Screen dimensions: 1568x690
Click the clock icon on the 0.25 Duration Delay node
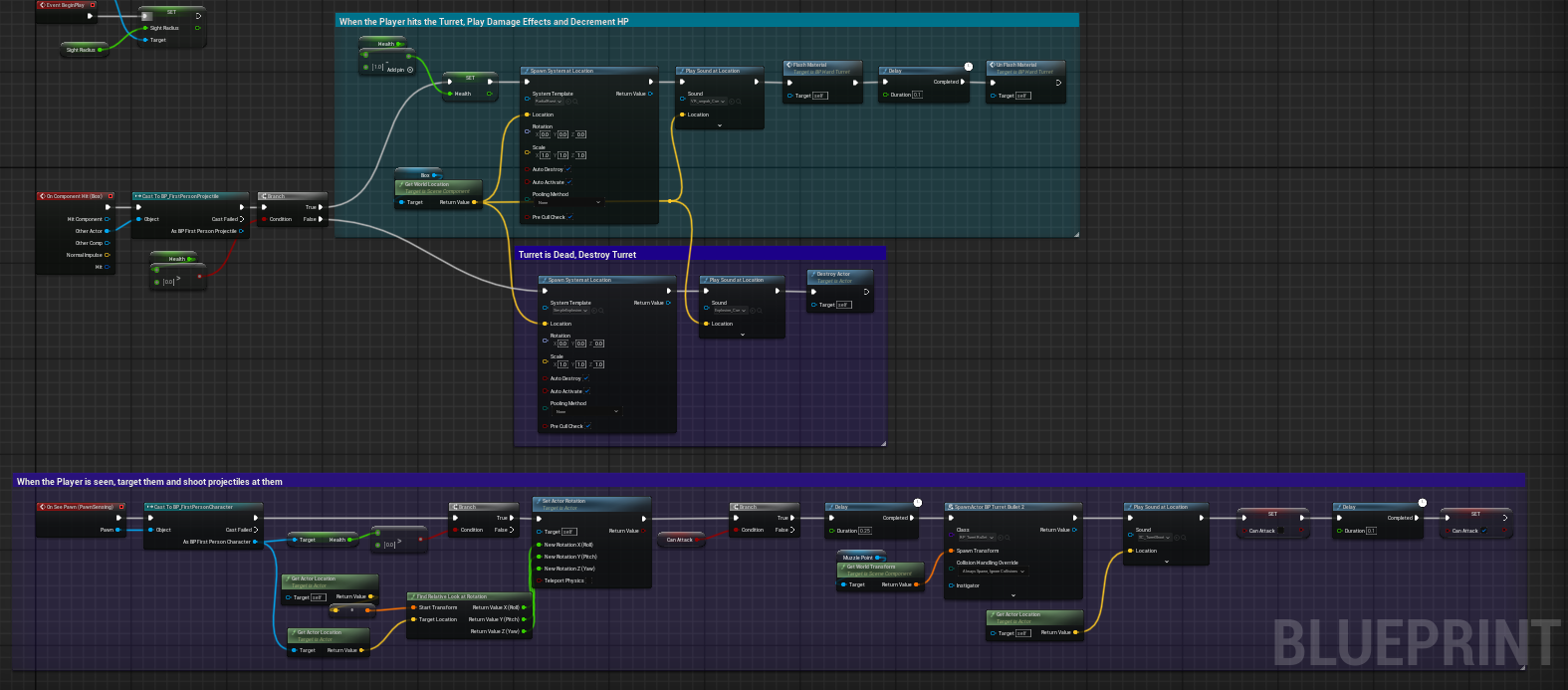pos(917,503)
